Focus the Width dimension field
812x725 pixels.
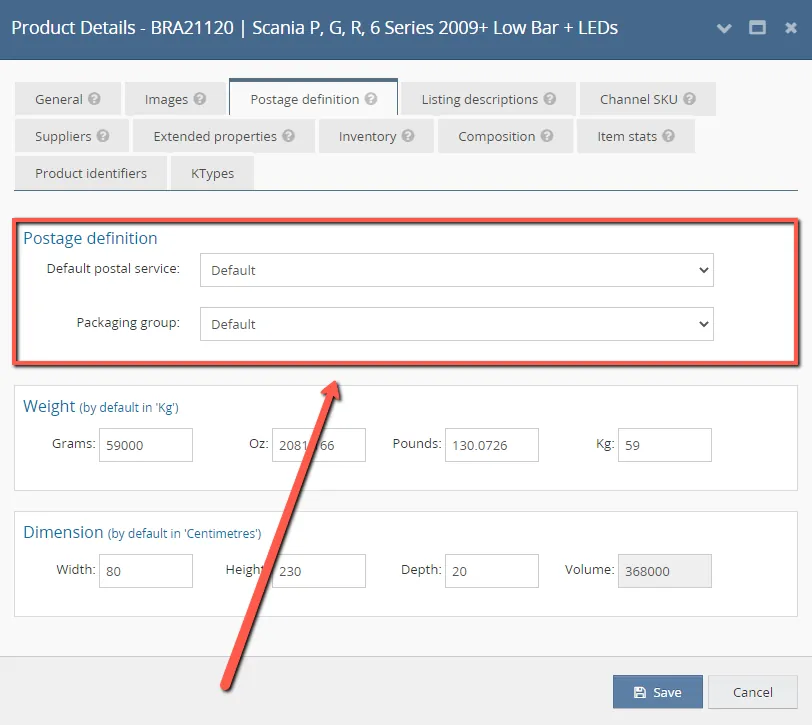pos(146,571)
